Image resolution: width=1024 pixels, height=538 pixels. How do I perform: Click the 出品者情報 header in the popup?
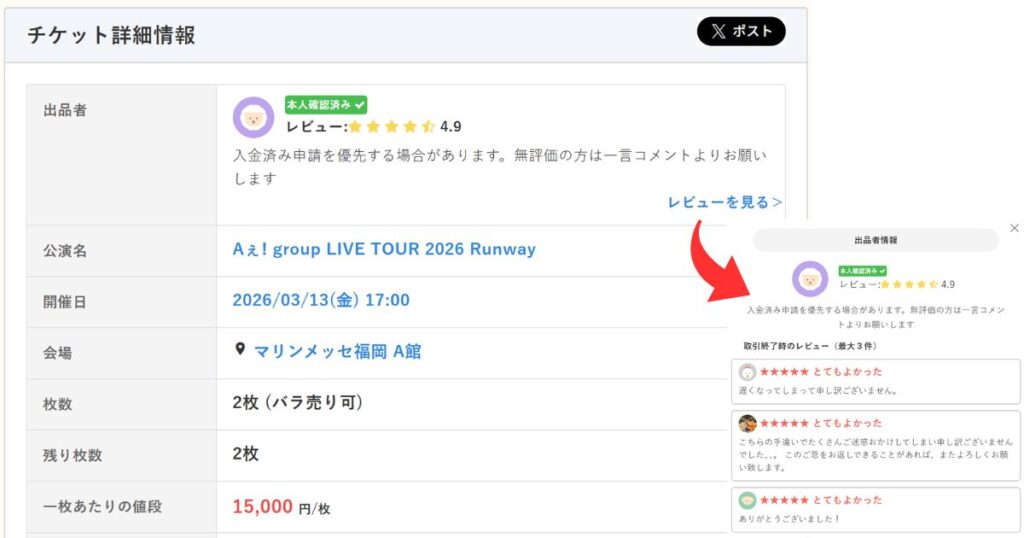(x=875, y=240)
